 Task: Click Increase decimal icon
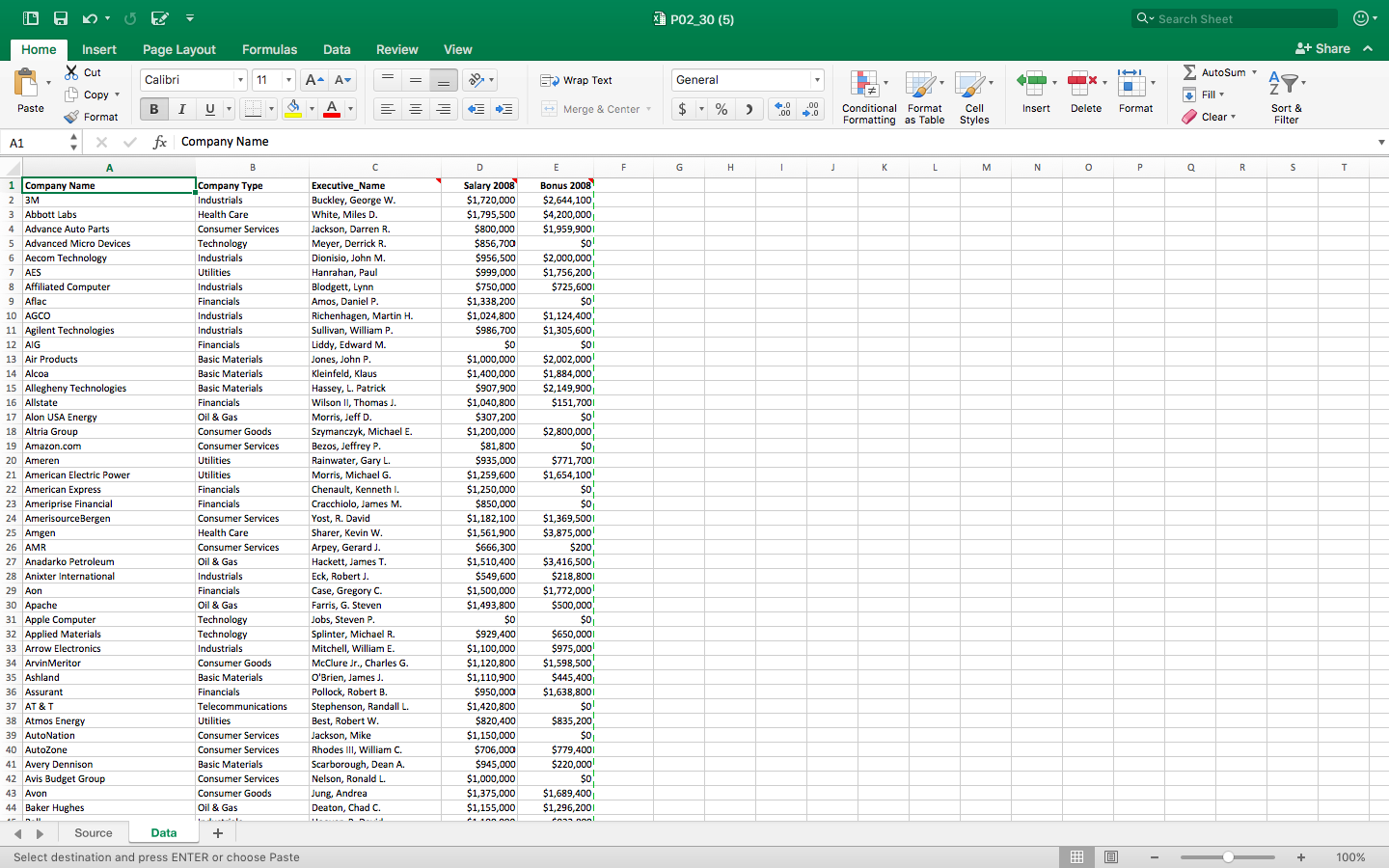pyautogui.click(x=783, y=109)
